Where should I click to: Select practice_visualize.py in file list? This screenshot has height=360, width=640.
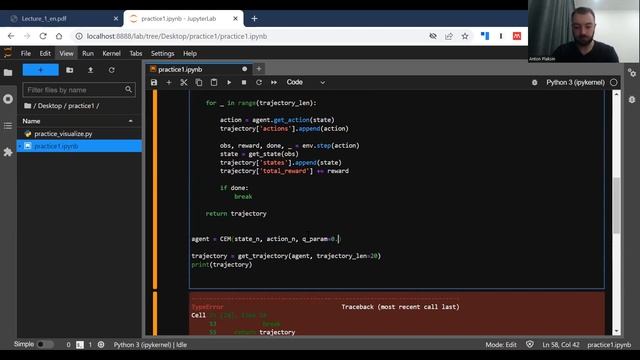[79, 134]
